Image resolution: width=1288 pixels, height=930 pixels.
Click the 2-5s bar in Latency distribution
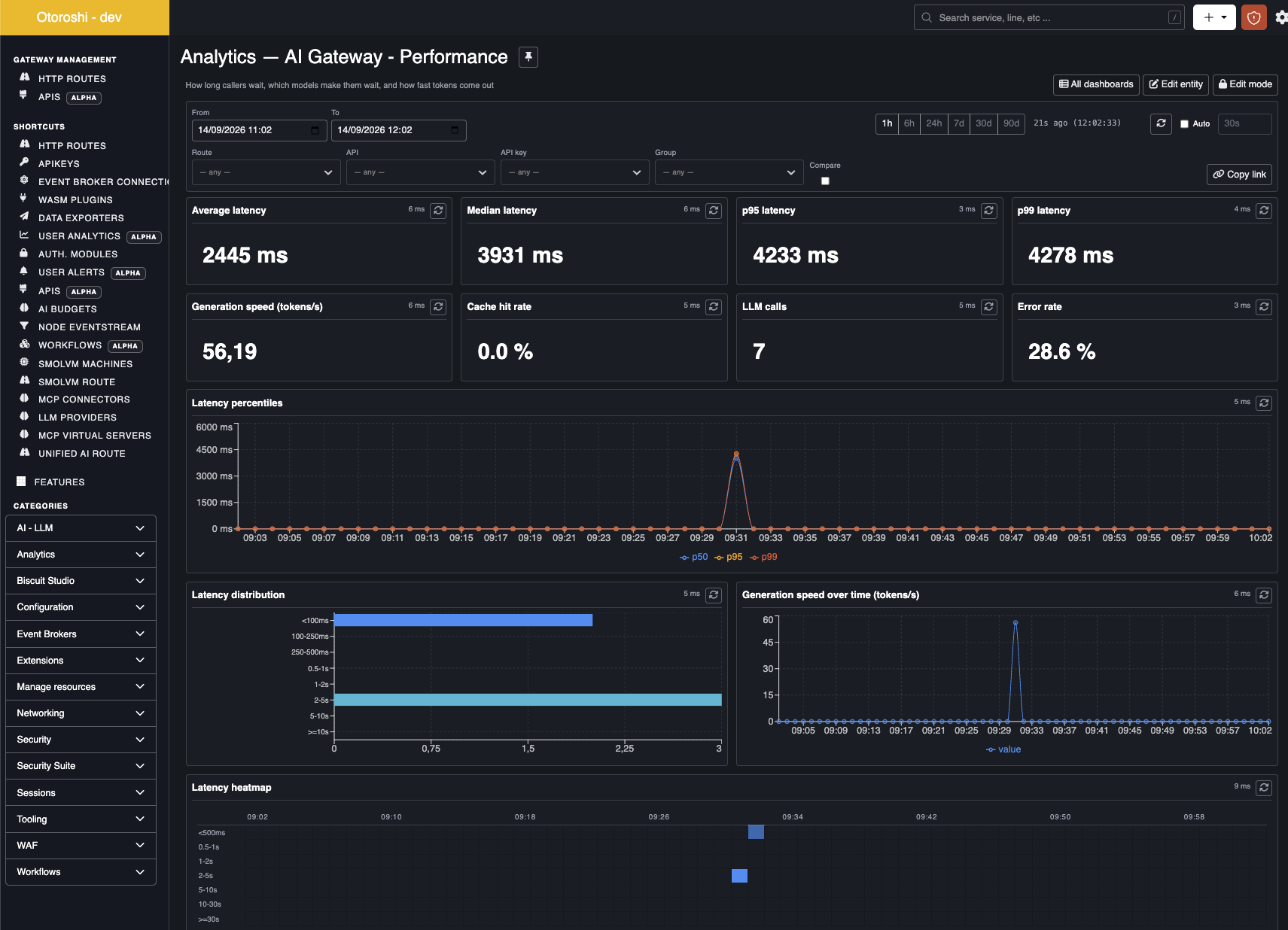point(528,700)
